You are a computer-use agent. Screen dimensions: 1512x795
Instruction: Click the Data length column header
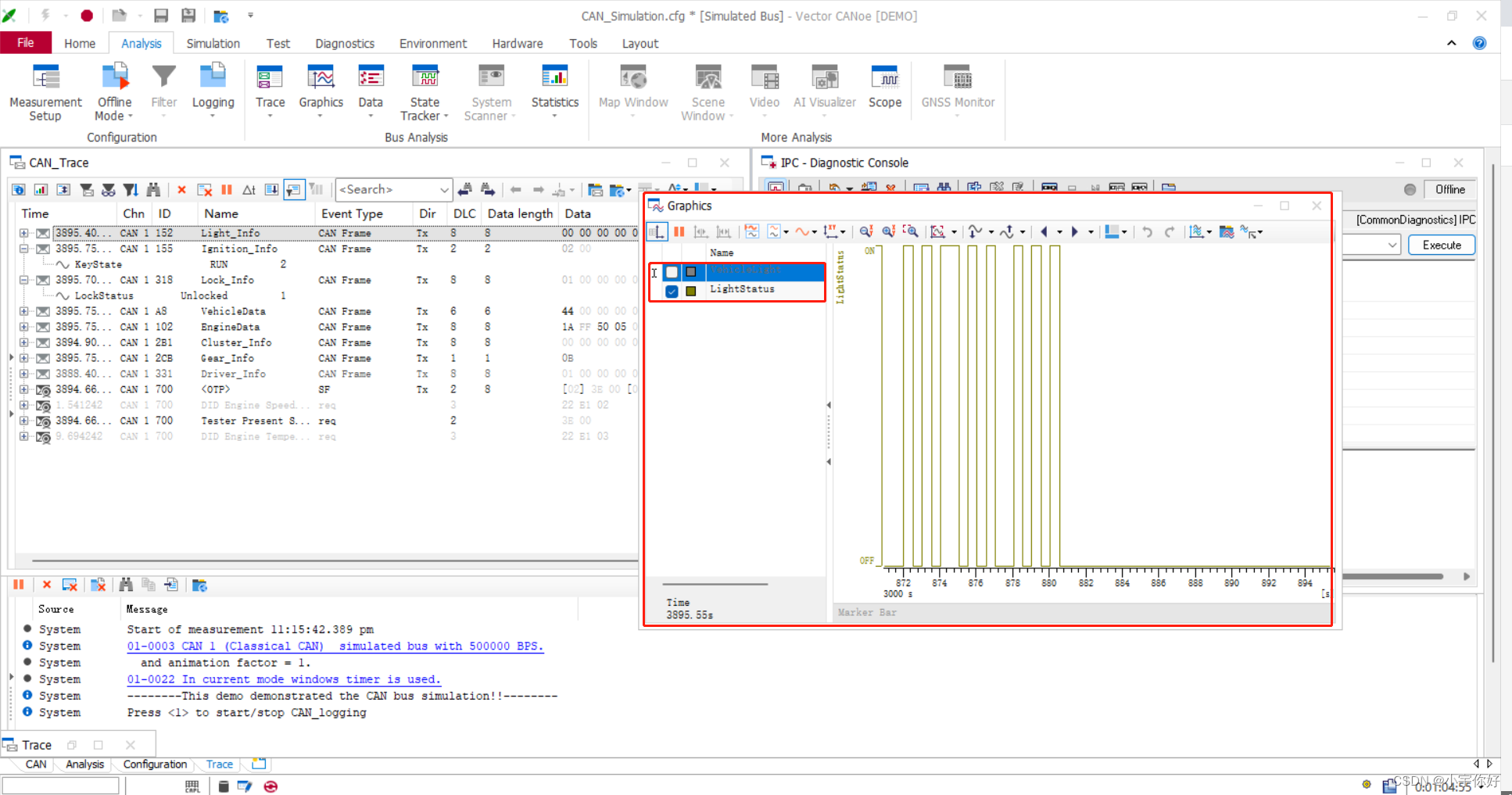[520, 213]
